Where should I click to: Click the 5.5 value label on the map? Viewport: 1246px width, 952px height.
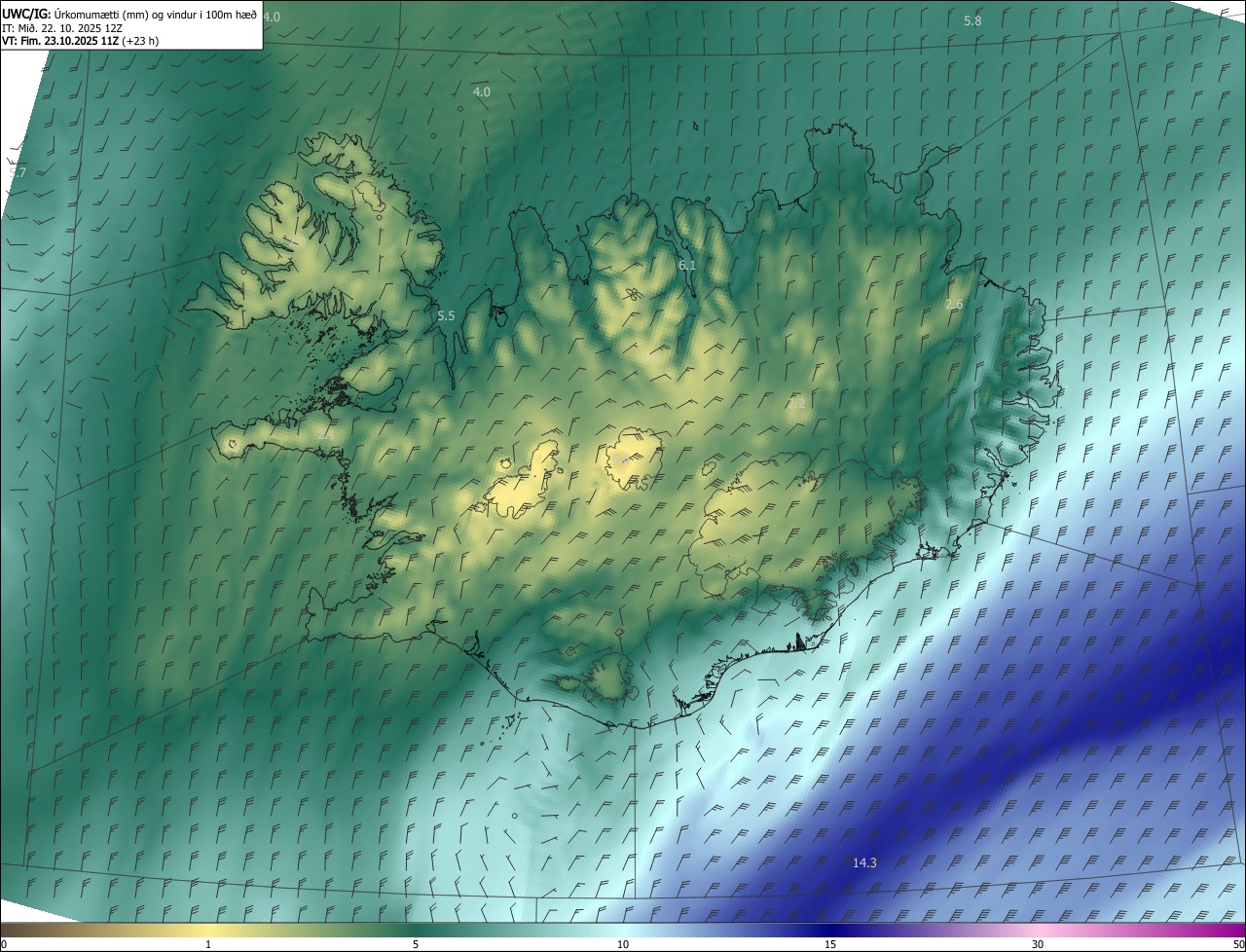(446, 316)
